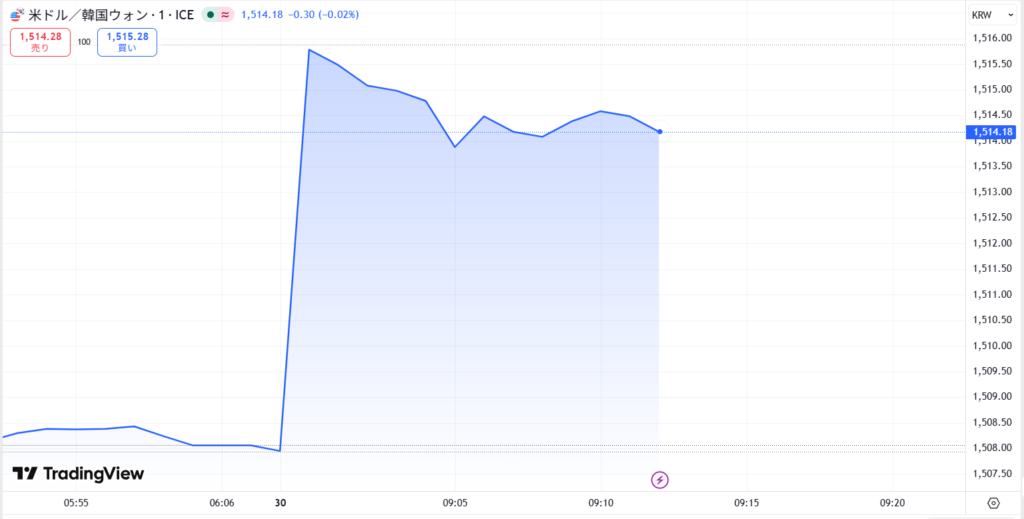Open chart settings hexagon icon
This screenshot has width=1024, height=519.
tap(993, 502)
